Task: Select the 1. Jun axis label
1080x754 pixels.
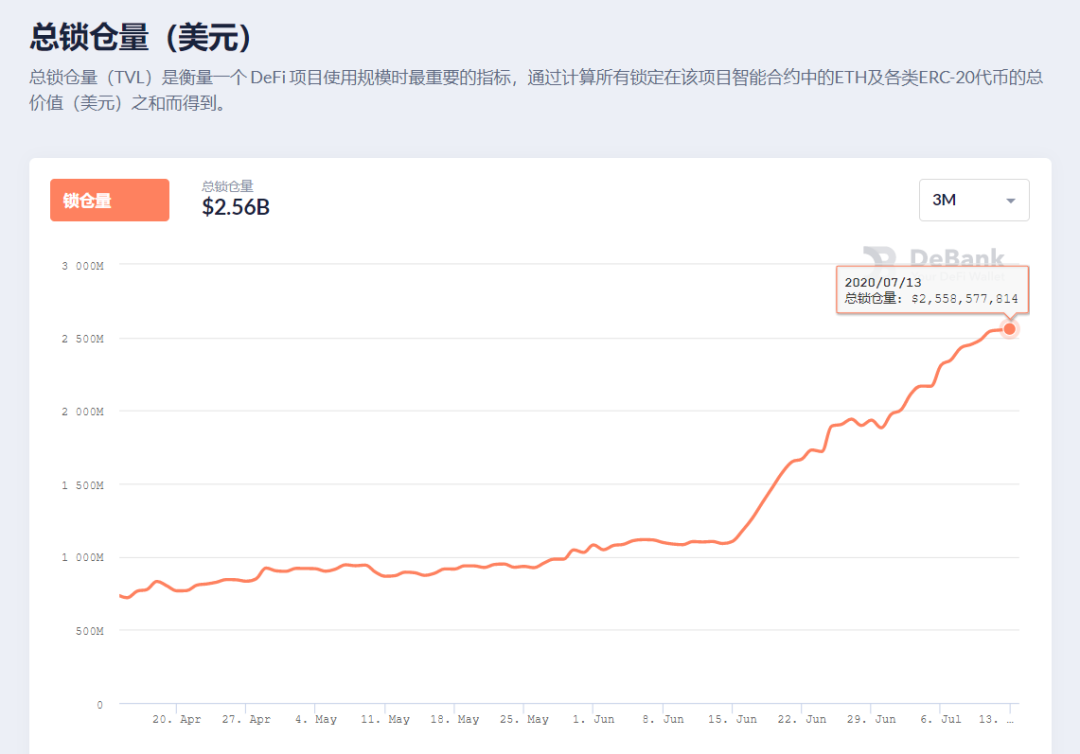Action: pyautogui.click(x=592, y=718)
